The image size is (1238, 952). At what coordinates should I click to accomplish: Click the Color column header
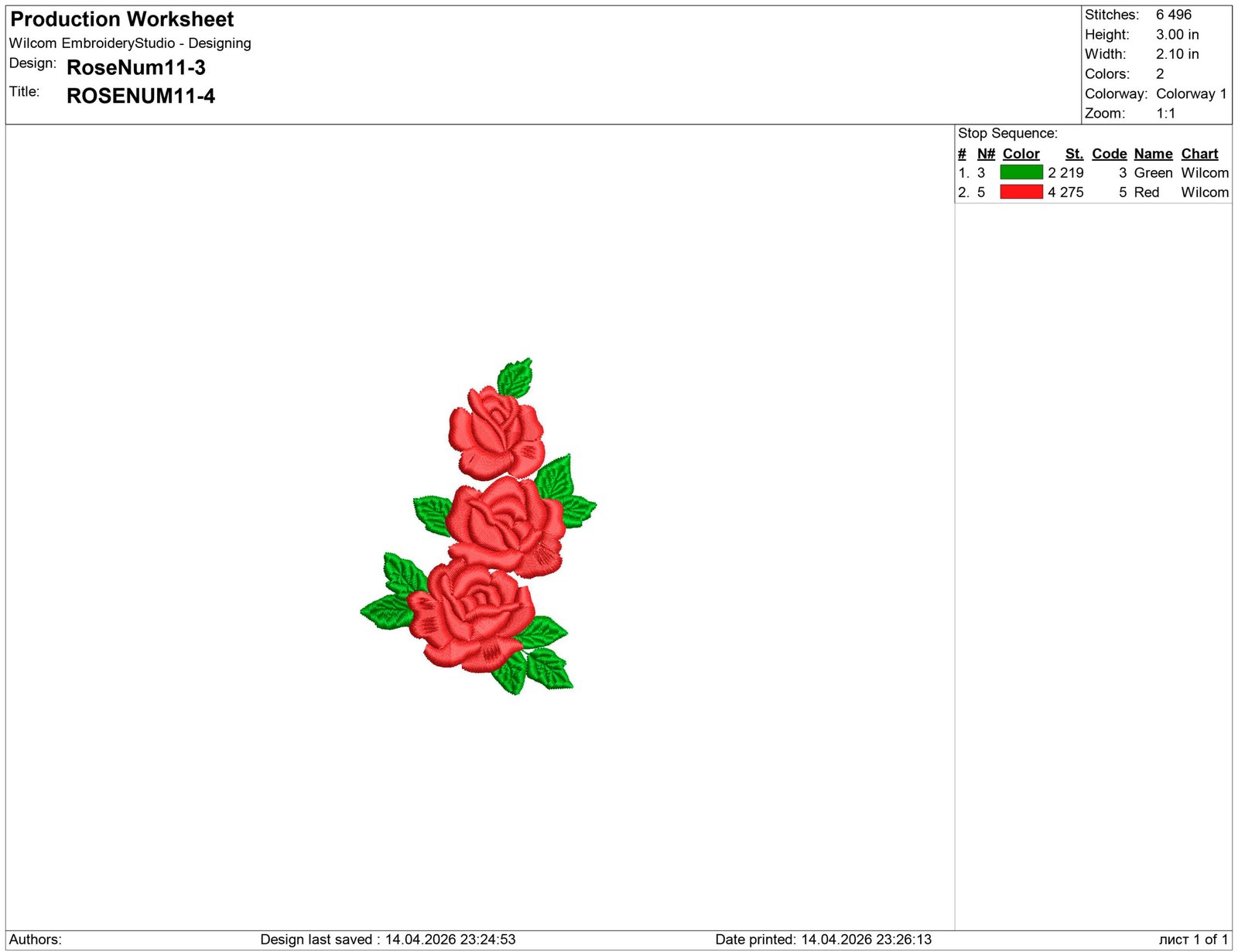[1021, 153]
